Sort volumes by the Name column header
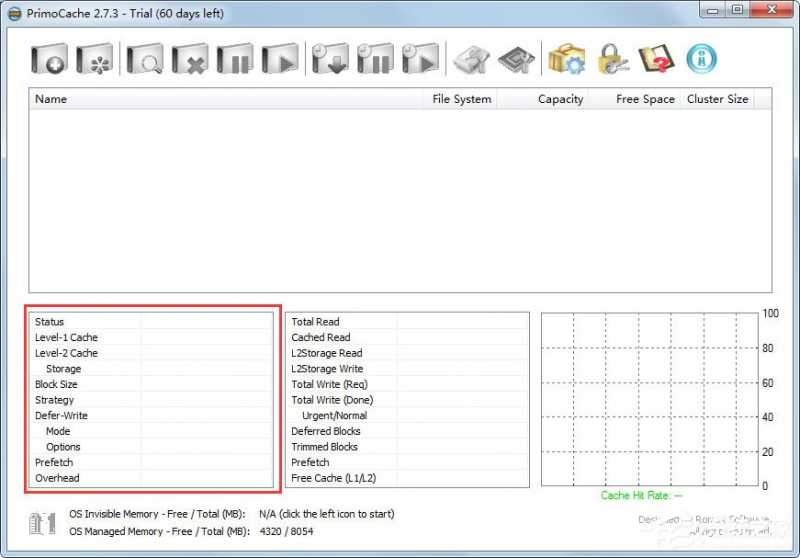Viewport: 800px width, 558px height. coord(51,99)
